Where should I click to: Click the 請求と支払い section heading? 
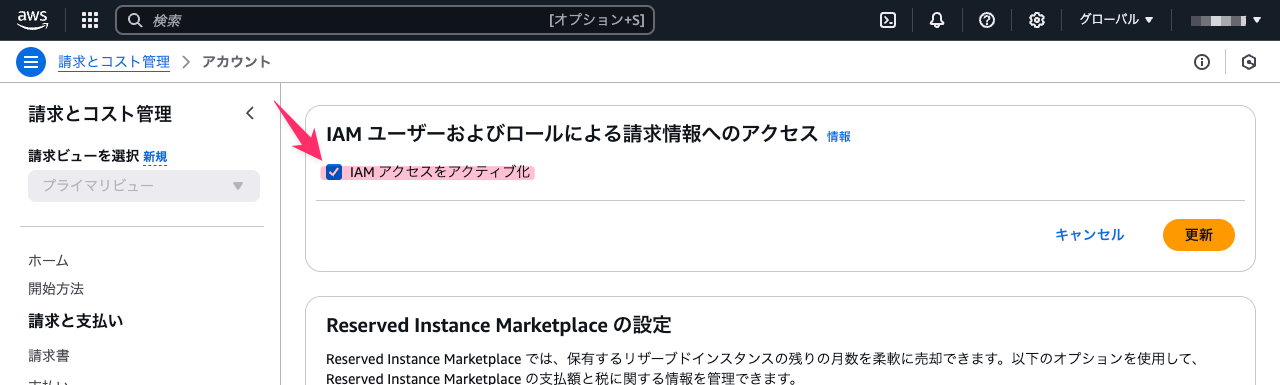click(x=76, y=321)
